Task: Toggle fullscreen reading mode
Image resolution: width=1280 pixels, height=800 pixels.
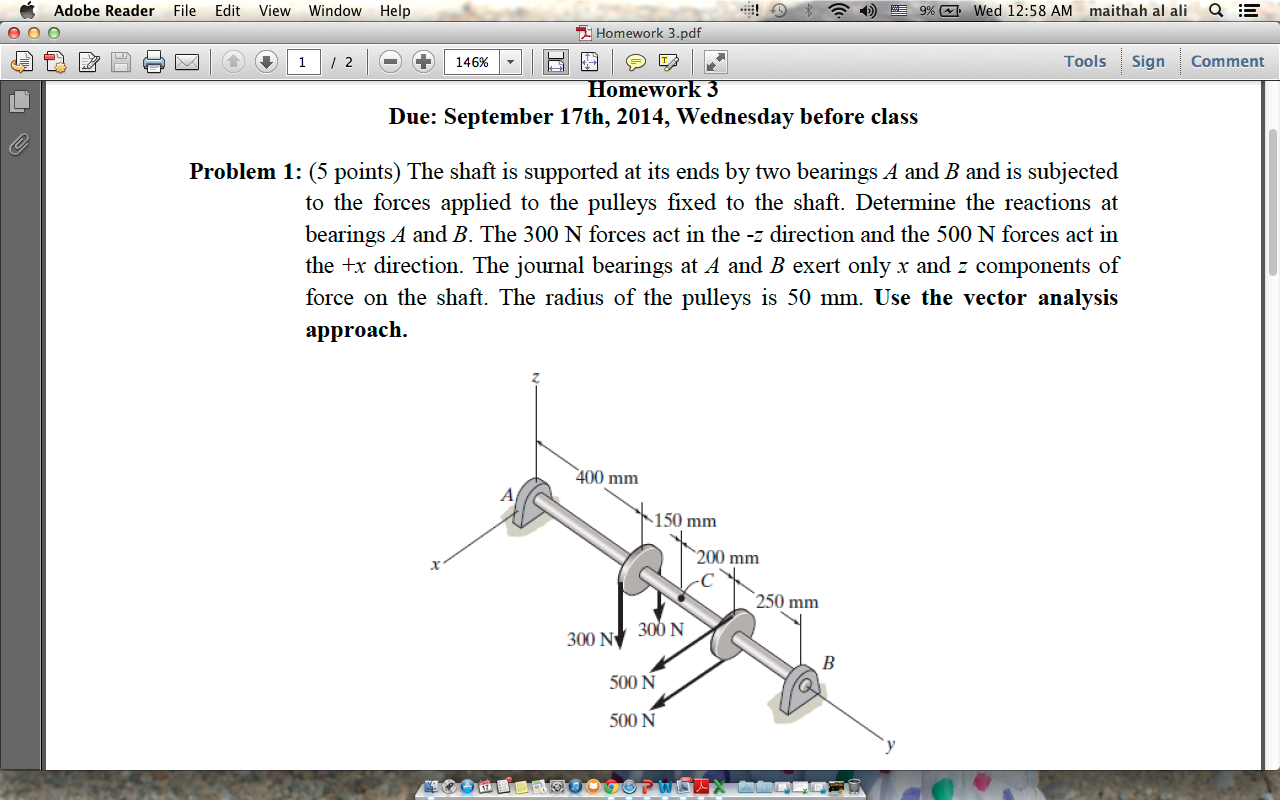Action: pos(713,61)
